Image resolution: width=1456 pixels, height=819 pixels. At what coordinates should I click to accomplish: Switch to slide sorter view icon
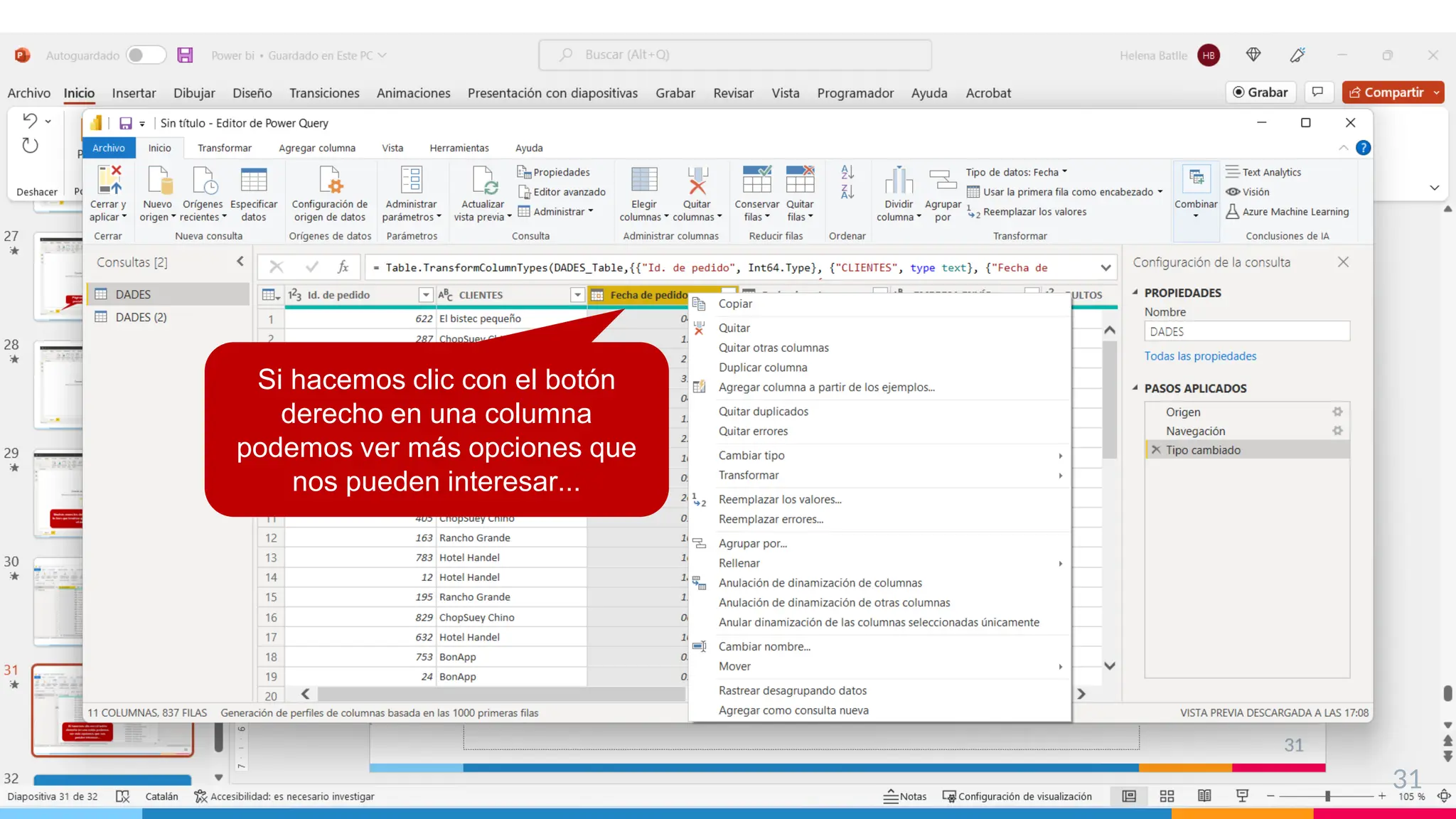coord(1167,796)
